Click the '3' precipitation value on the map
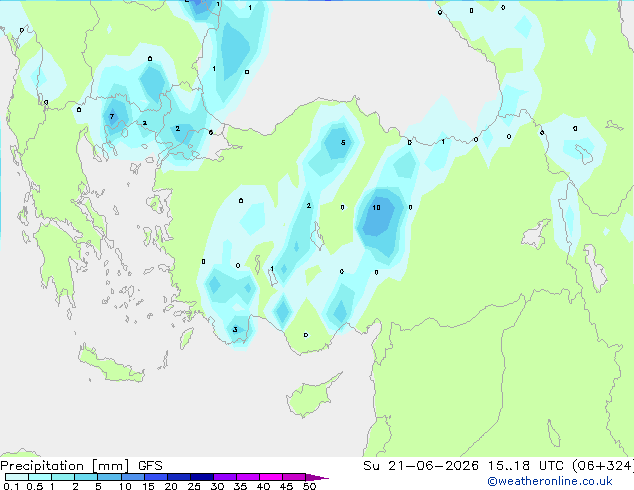634x490 pixels. click(x=235, y=329)
